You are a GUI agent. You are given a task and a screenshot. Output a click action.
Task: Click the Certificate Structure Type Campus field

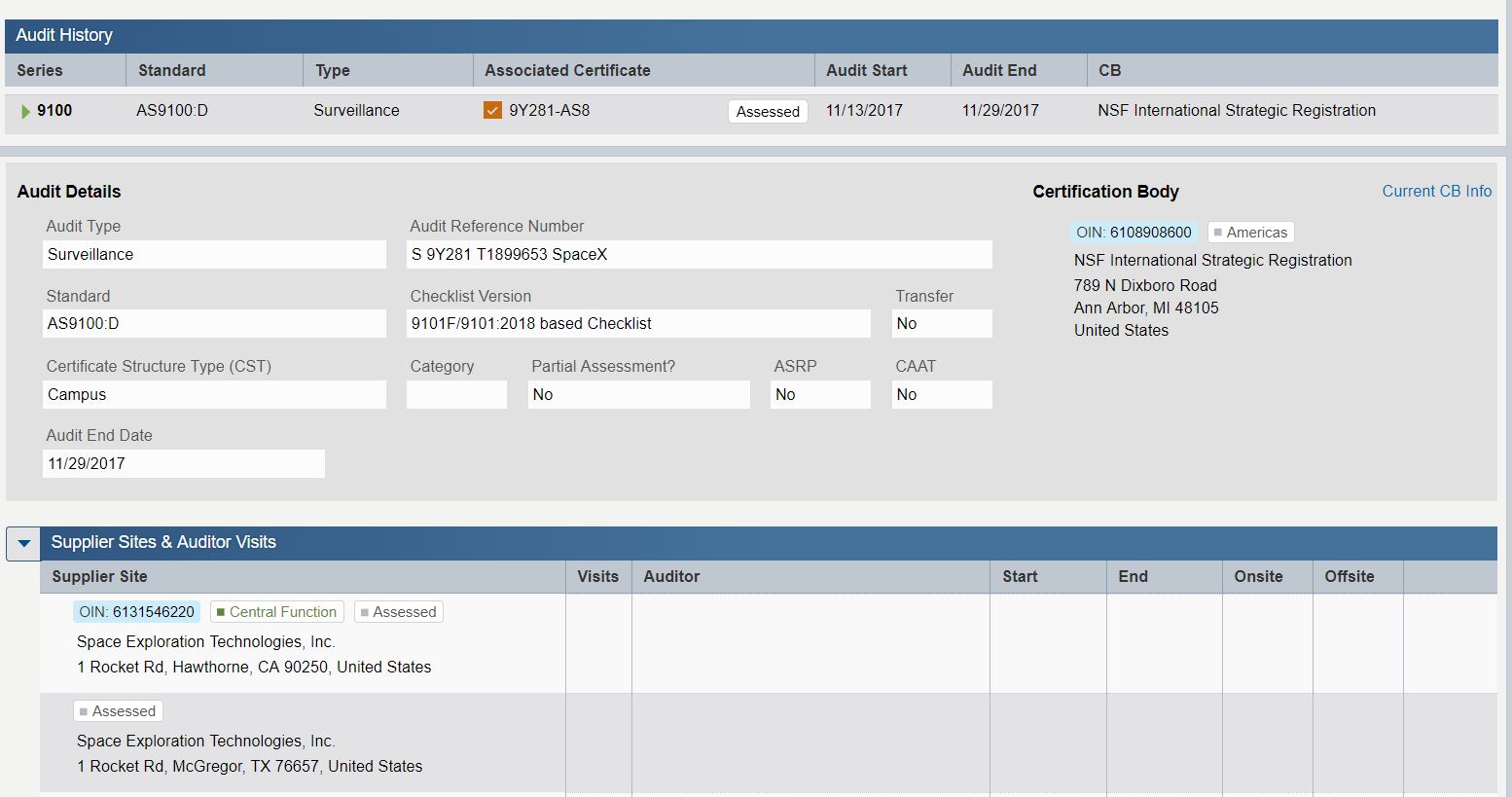click(x=214, y=395)
